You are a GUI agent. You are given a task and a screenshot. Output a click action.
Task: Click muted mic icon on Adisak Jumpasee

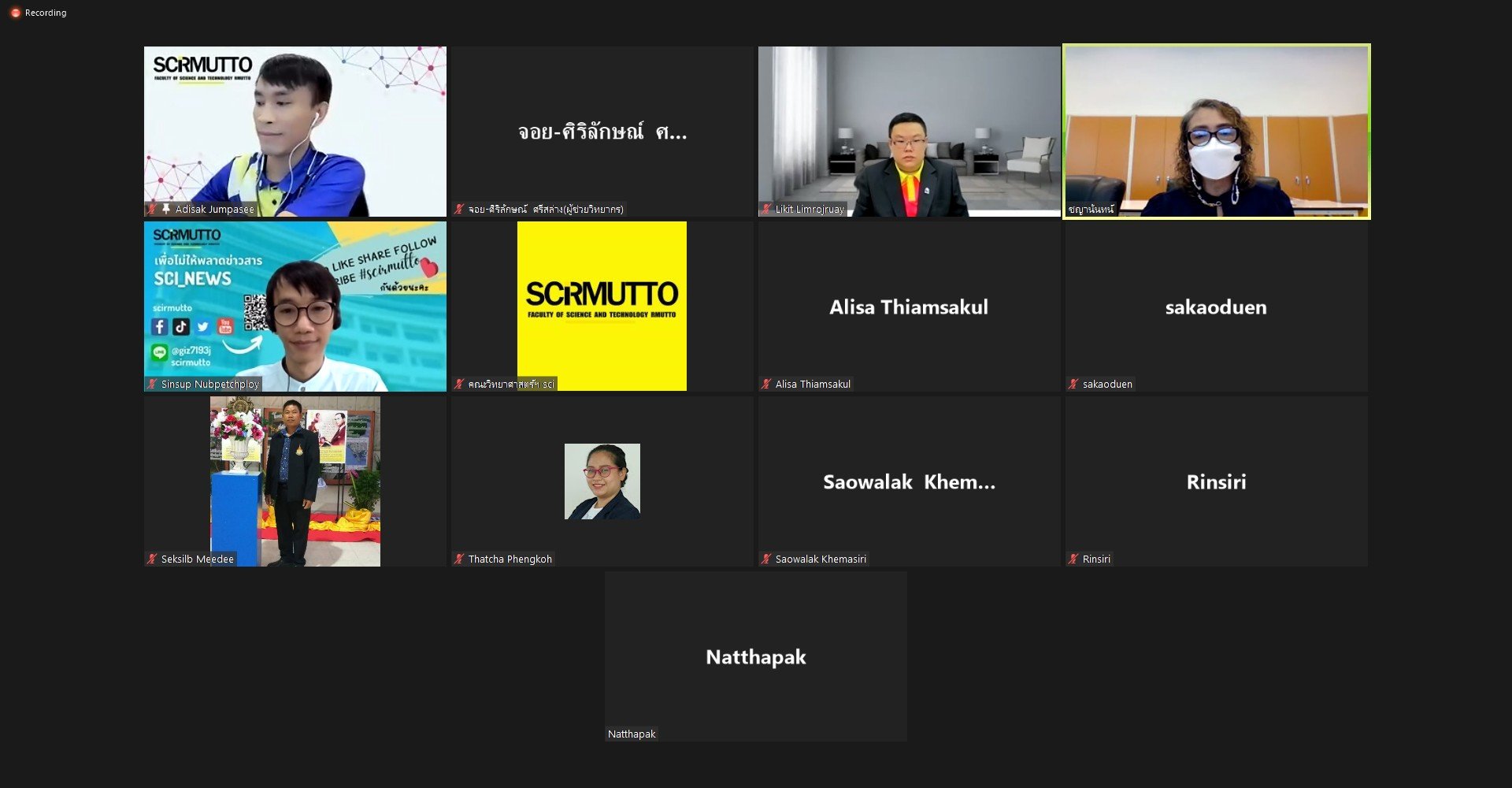coord(152,209)
